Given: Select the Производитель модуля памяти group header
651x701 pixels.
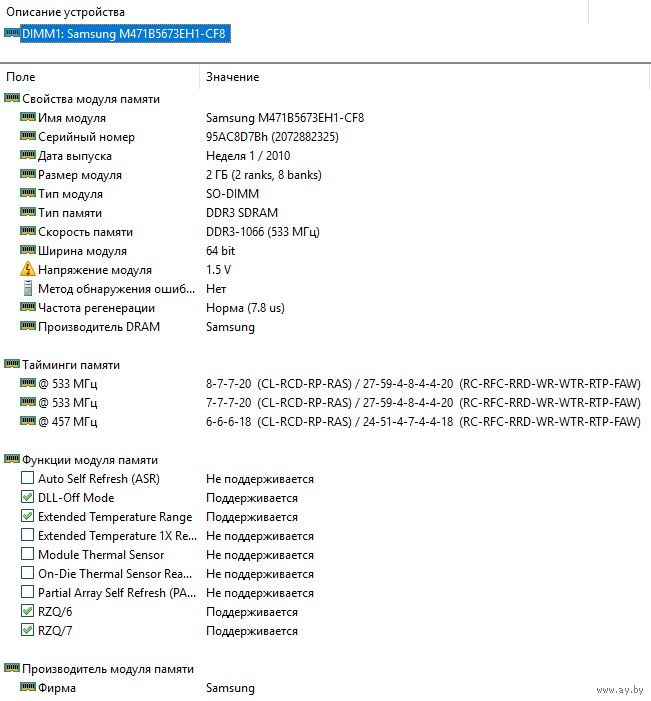Looking at the screenshot, I should coord(108,669).
